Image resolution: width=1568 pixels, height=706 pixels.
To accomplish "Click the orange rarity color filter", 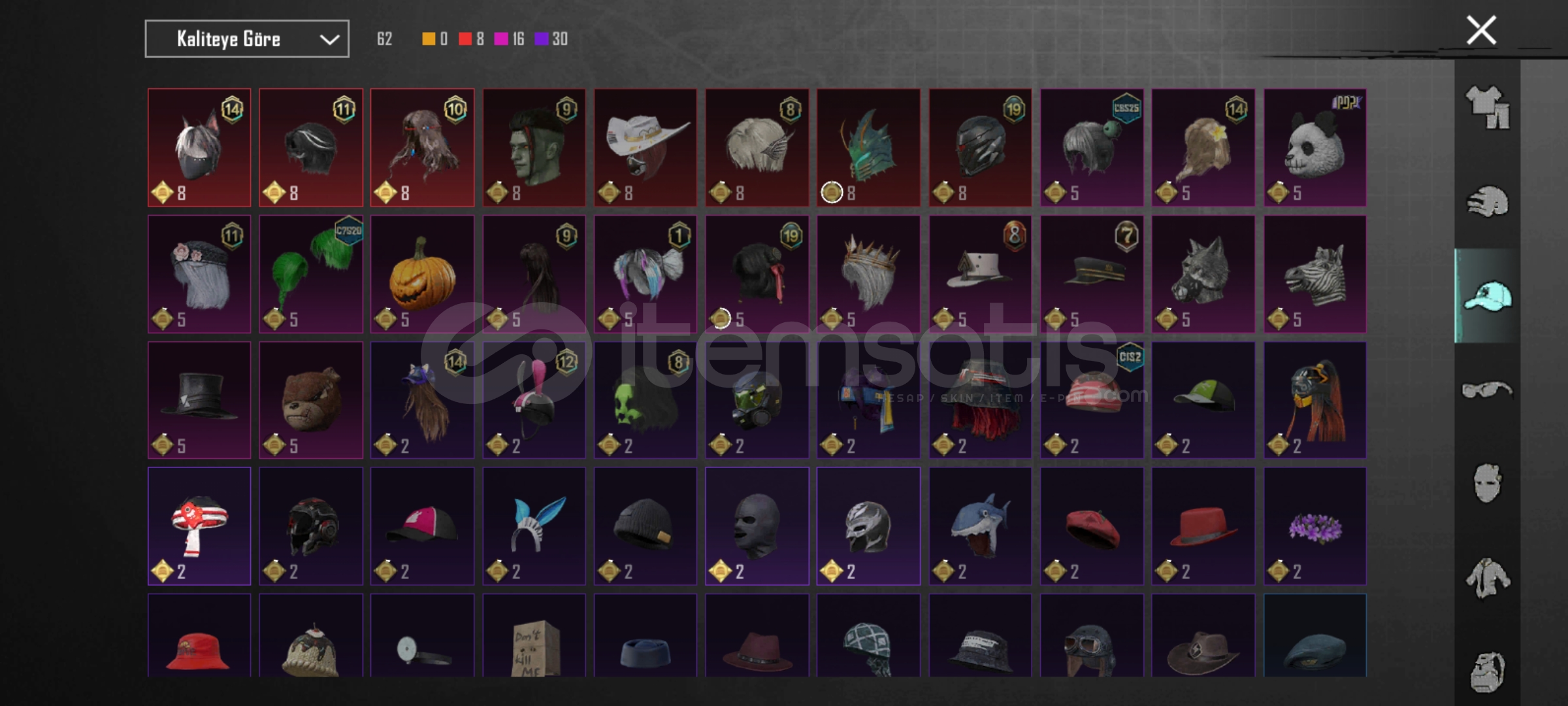I will 434,39.
